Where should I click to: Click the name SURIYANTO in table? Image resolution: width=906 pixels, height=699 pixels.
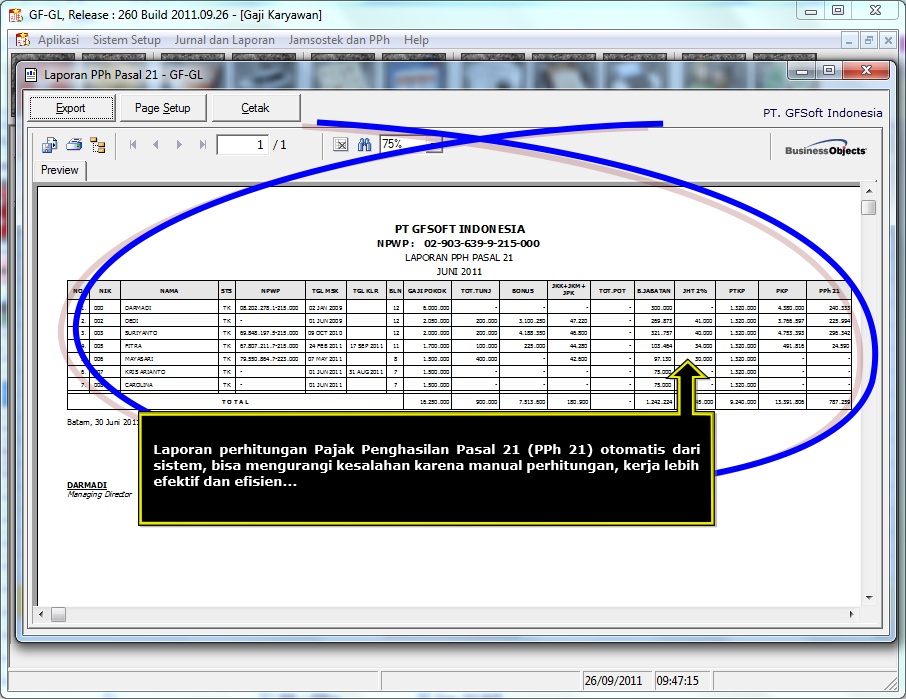point(141,333)
